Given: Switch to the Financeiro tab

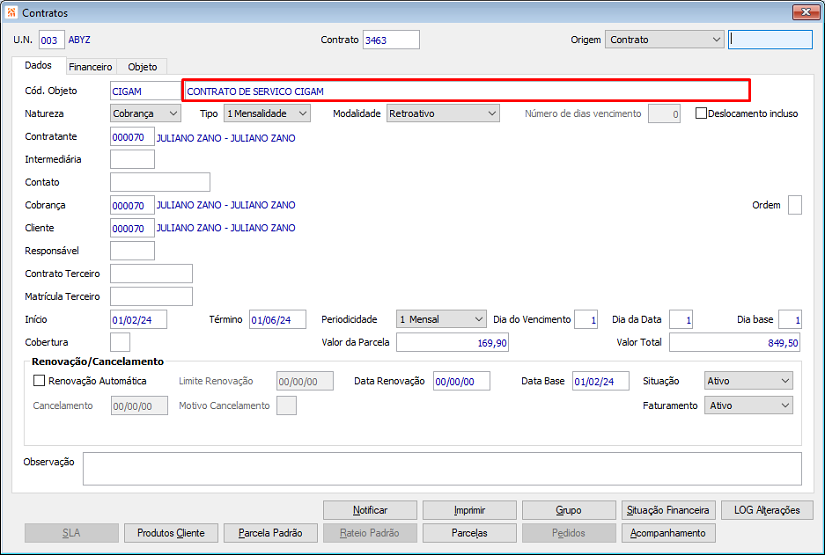Looking at the screenshot, I should click(x=90, y=67).
